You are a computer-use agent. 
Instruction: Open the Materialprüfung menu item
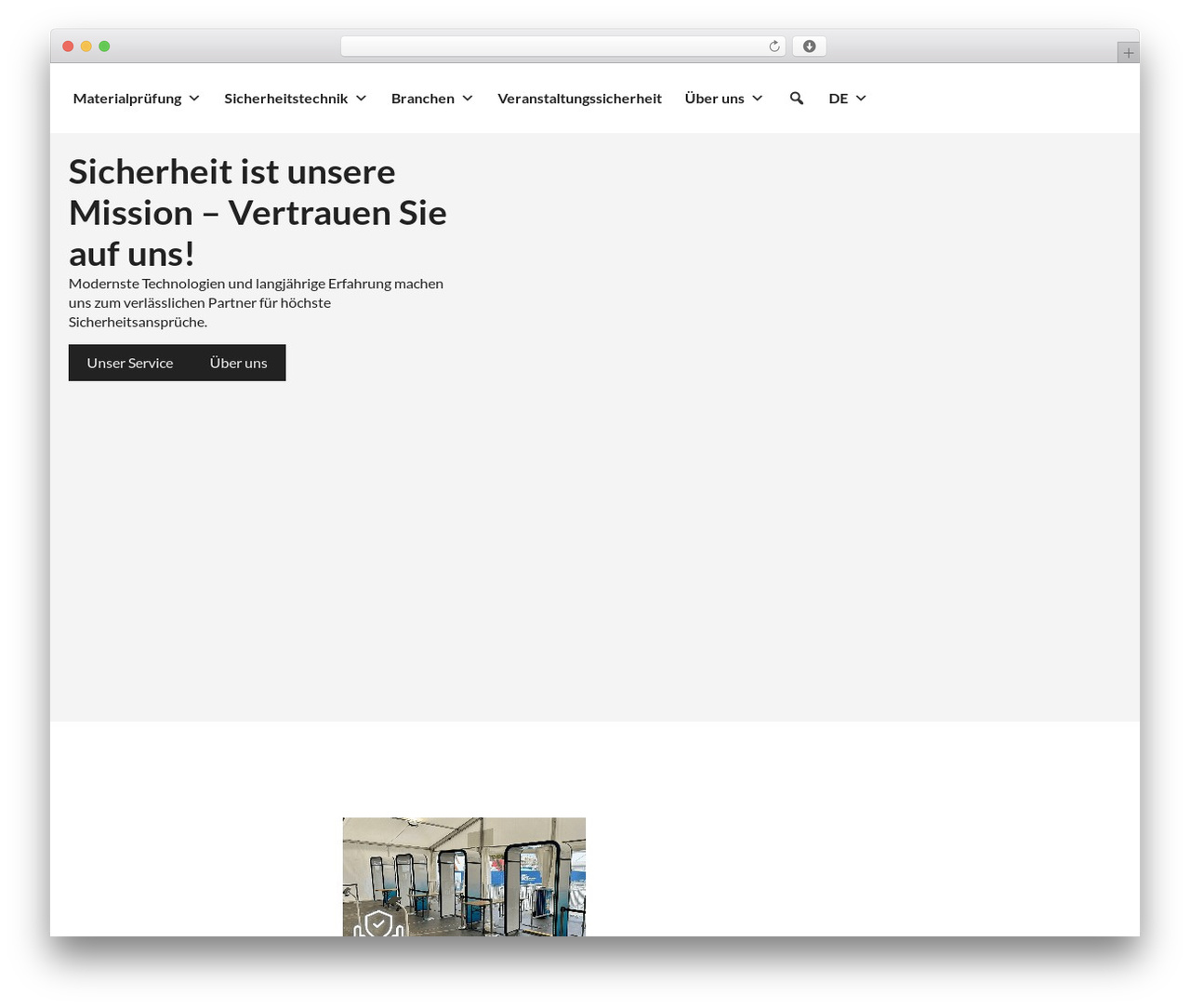click(x=127, y=99)
